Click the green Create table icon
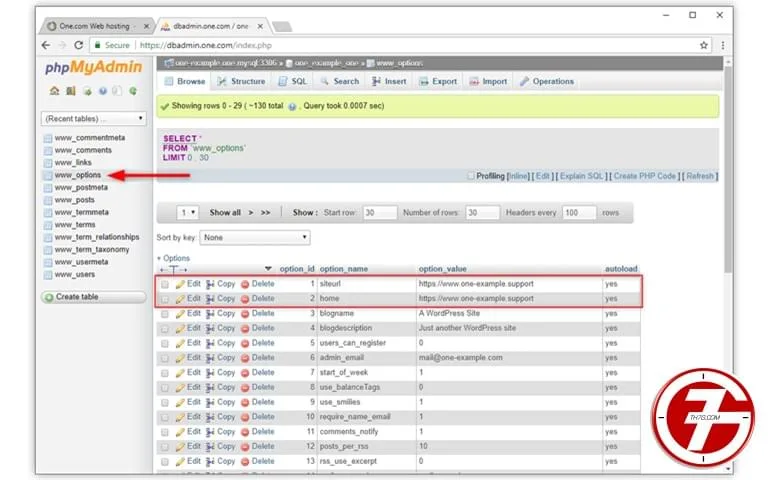 (49, 297)
